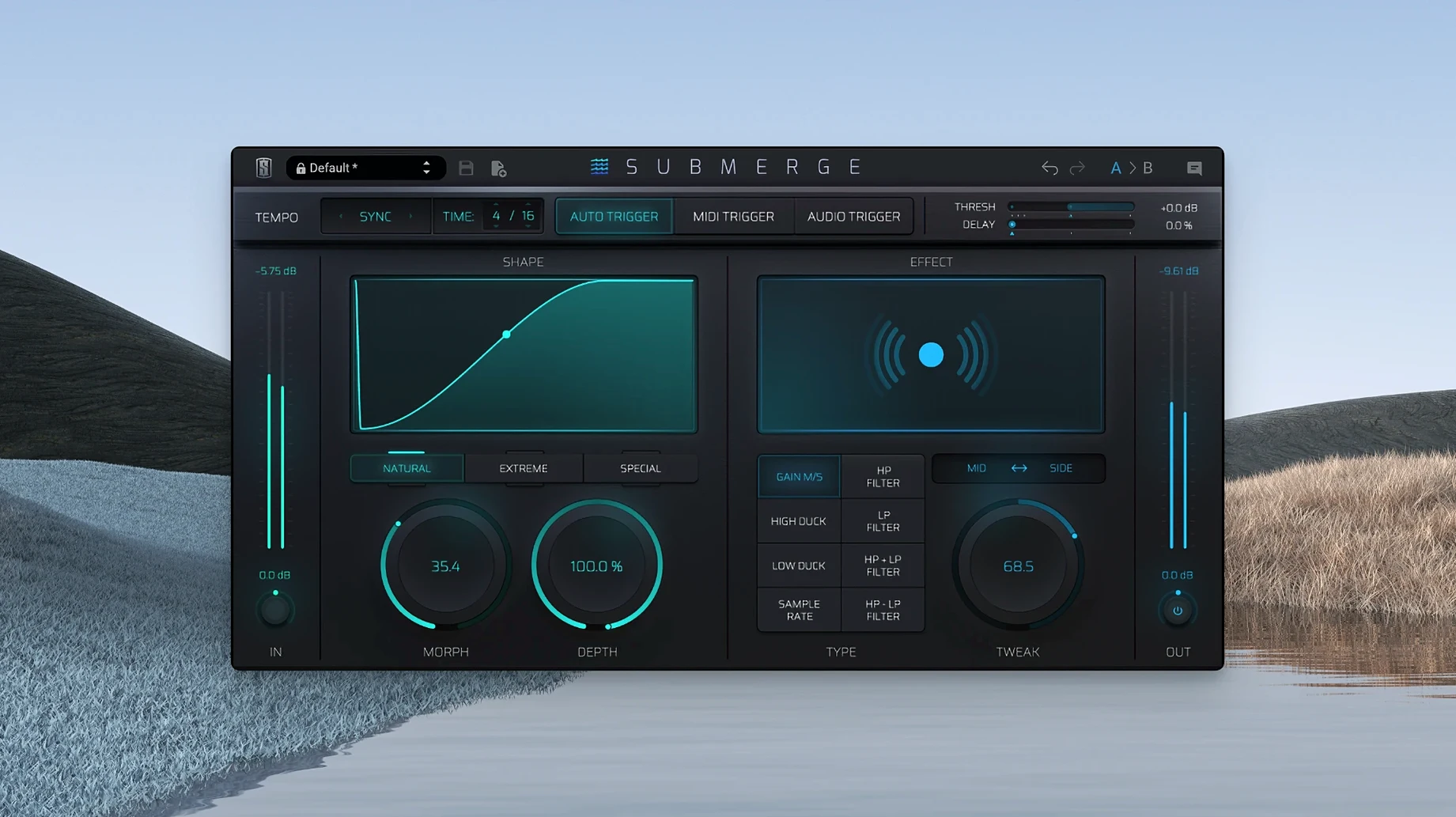Click the Mid/Side swap arrows icon
Screen dimensions: 1456x817
pyautogui.click(x=1019, y=468)
